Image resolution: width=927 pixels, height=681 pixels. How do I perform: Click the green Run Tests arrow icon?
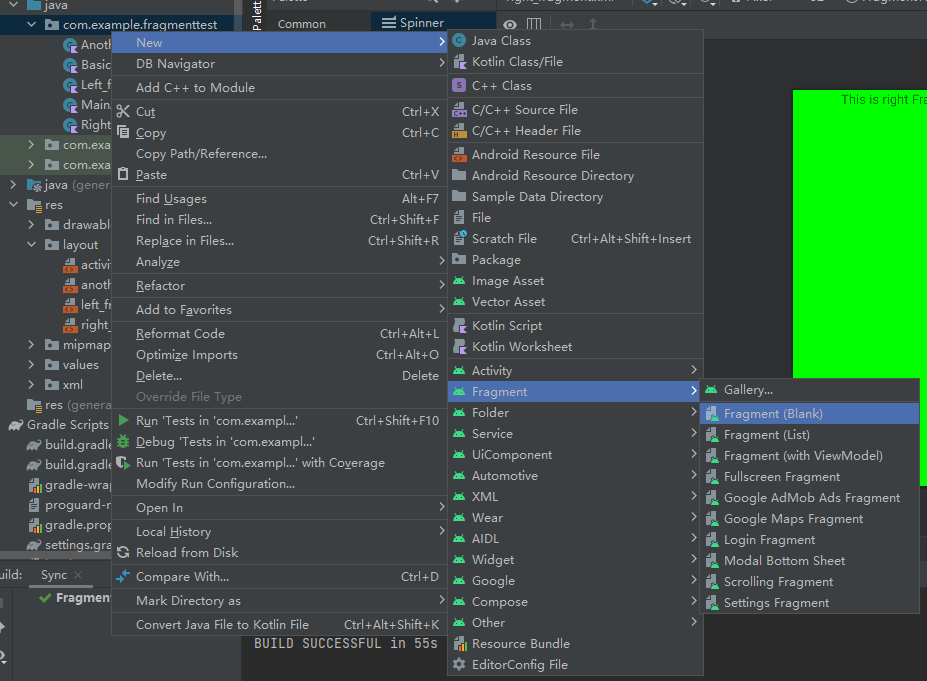click(123, 420)
